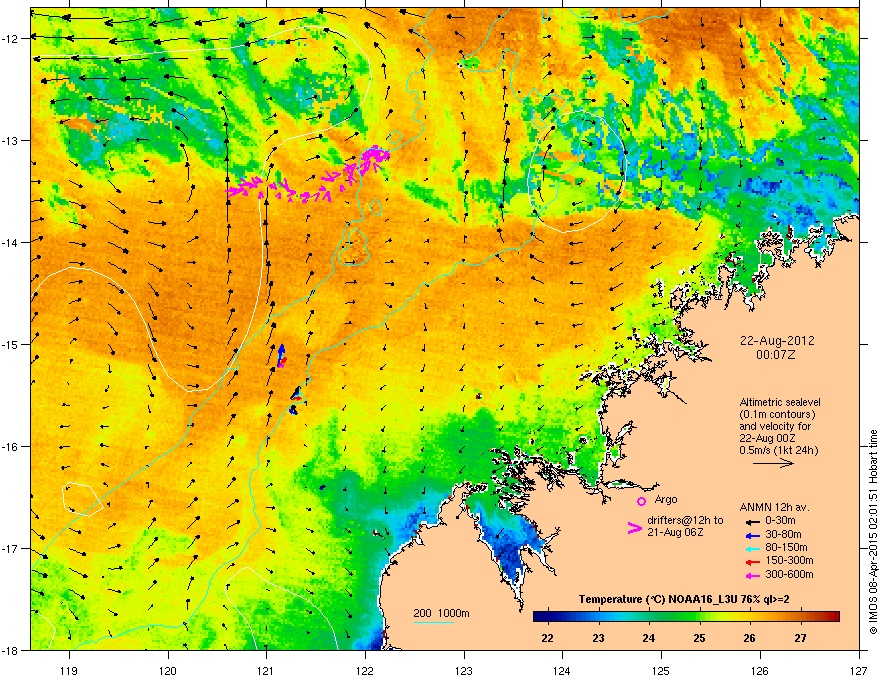
Task: Click the '00:07Z' time label
Action: tap(776, 355)
